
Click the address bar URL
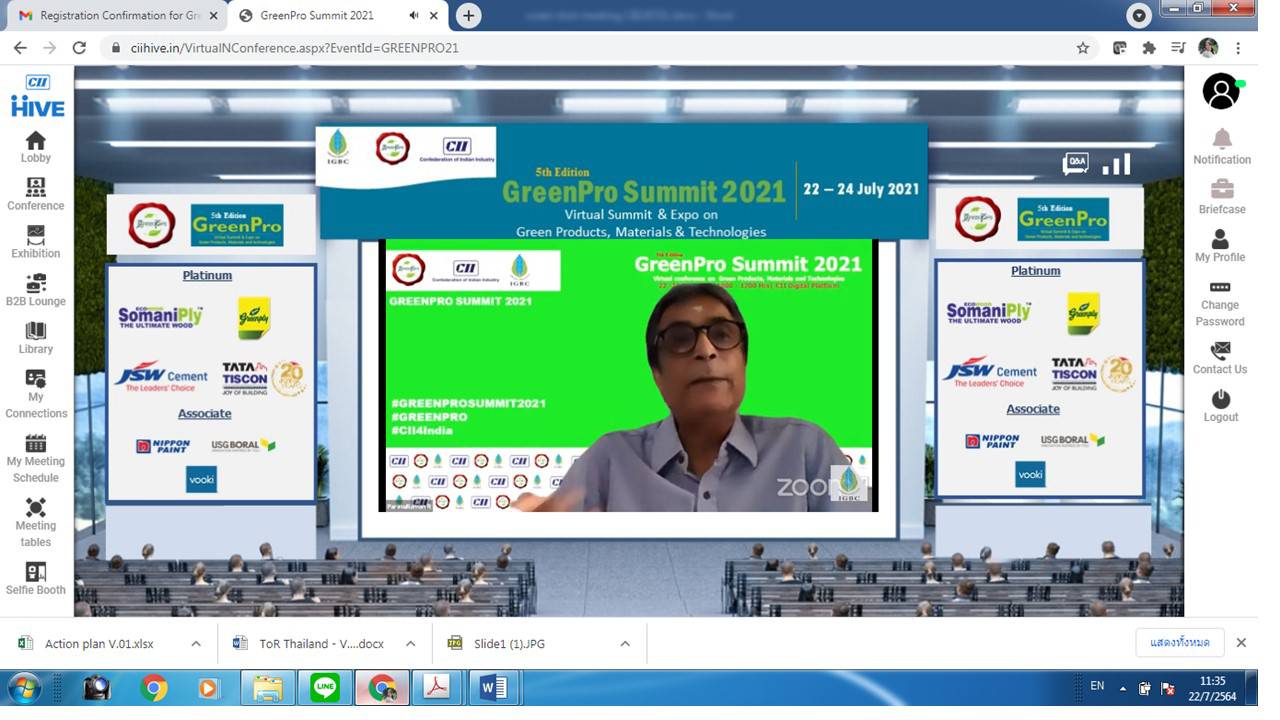coord(294,47)
